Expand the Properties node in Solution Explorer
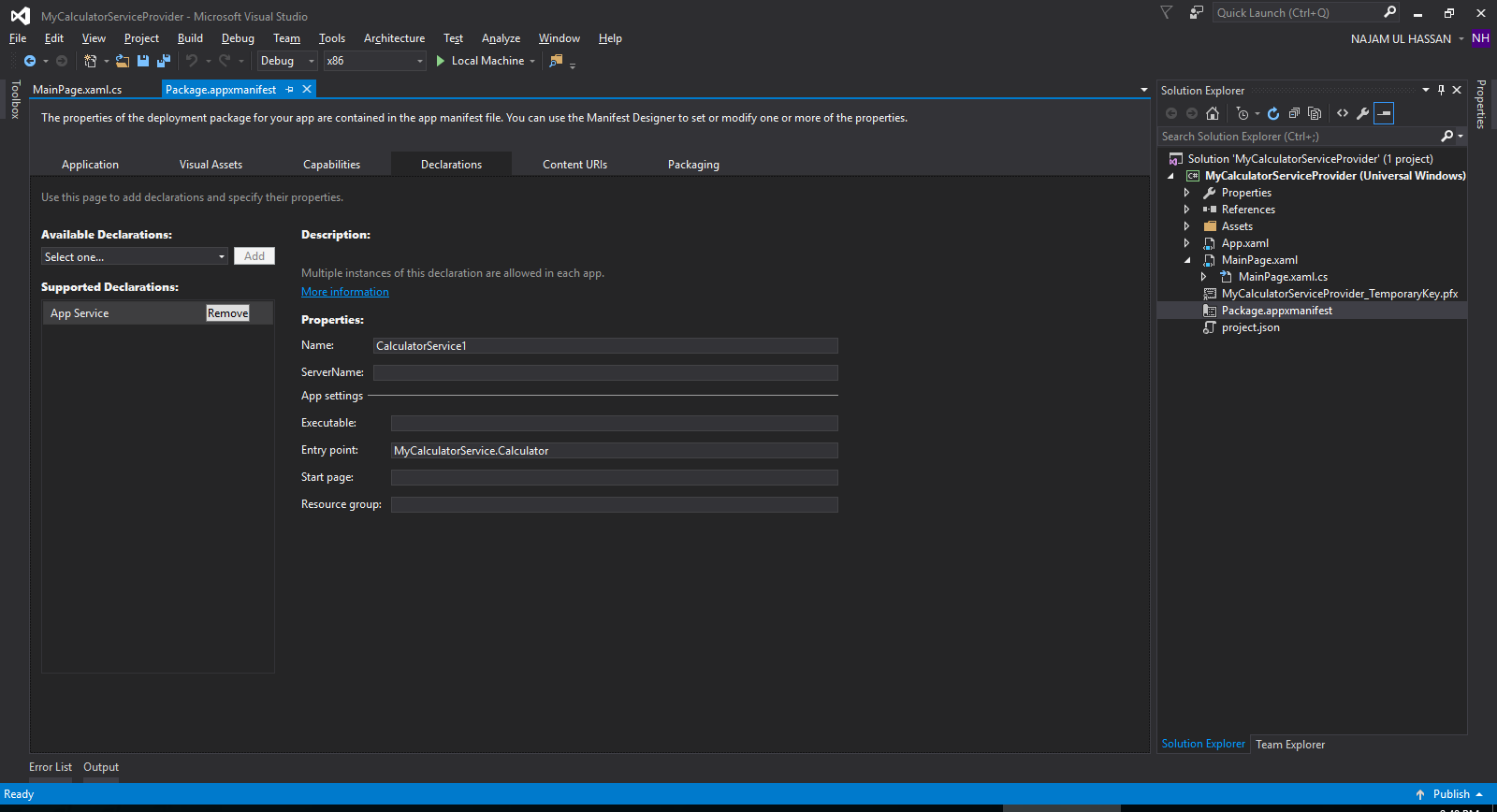The image size is (1497, 812). pos(1186,193)
